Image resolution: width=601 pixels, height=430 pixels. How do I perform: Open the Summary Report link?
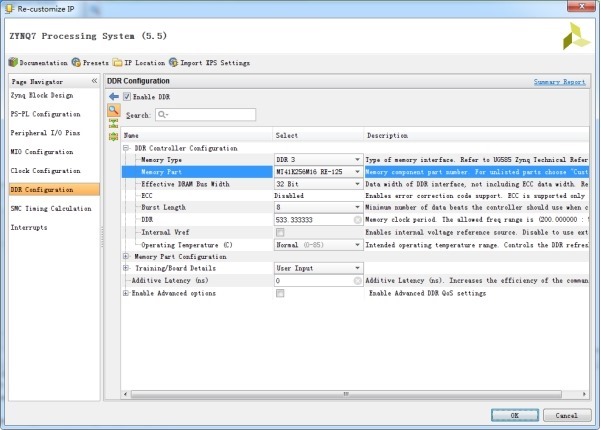tap(559, 82)
